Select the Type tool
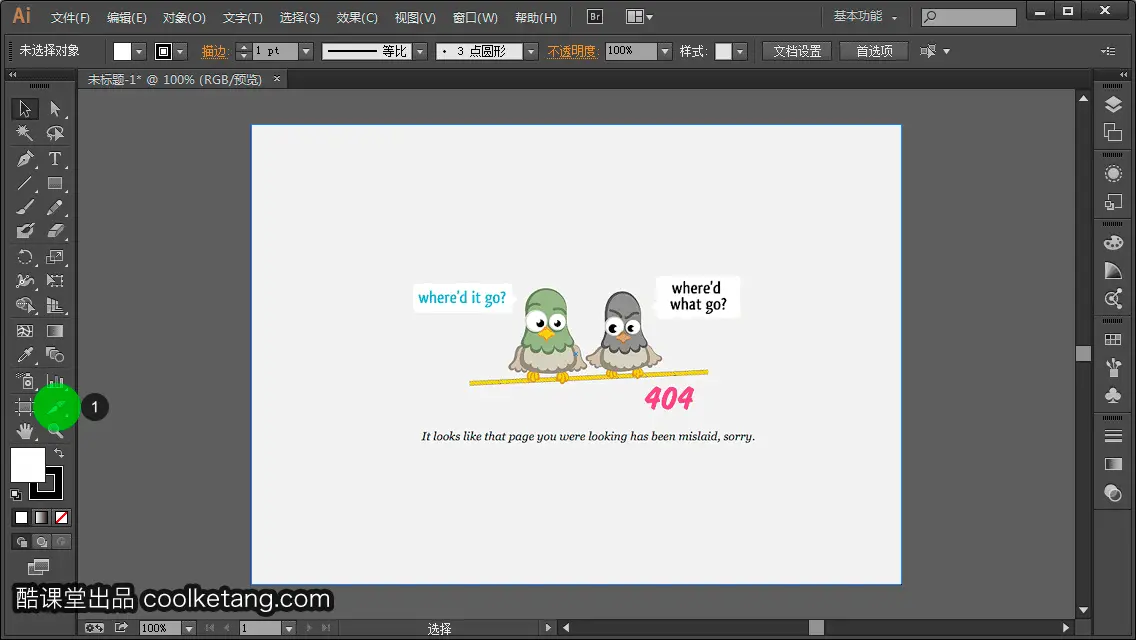The image size is (1136, 640). pyautogui.click(x=55, y=158)
